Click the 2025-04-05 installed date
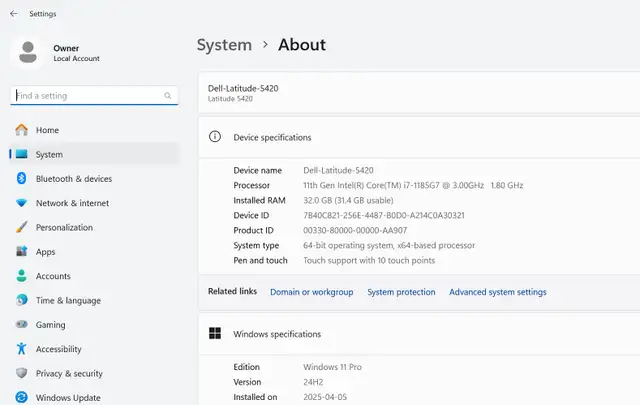The width and height of the screenshot is (640, 405). (325, 397)
